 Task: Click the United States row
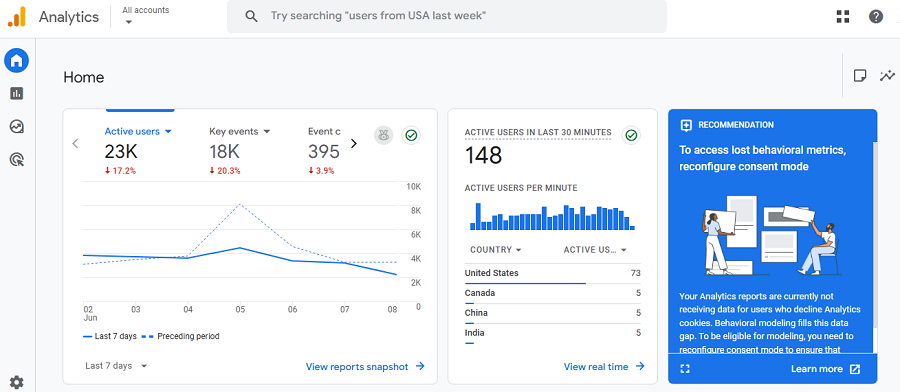(553, 274)
